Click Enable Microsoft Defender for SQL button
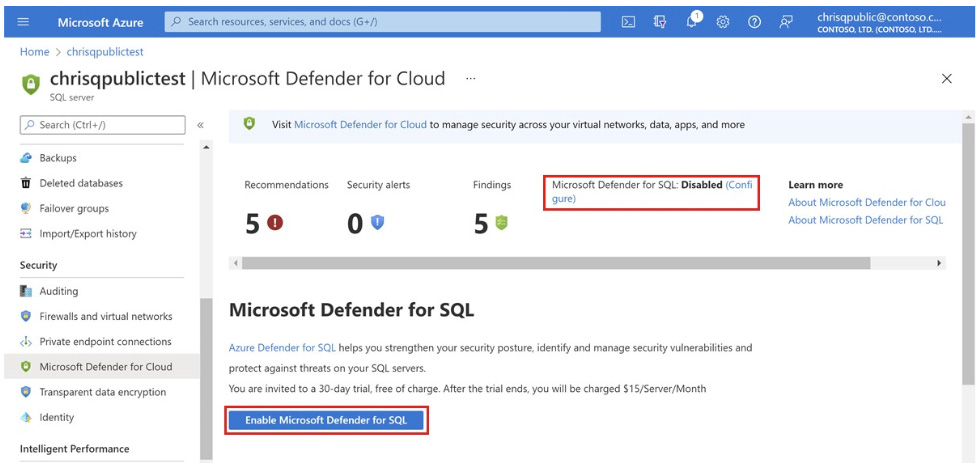 (326, 420)
